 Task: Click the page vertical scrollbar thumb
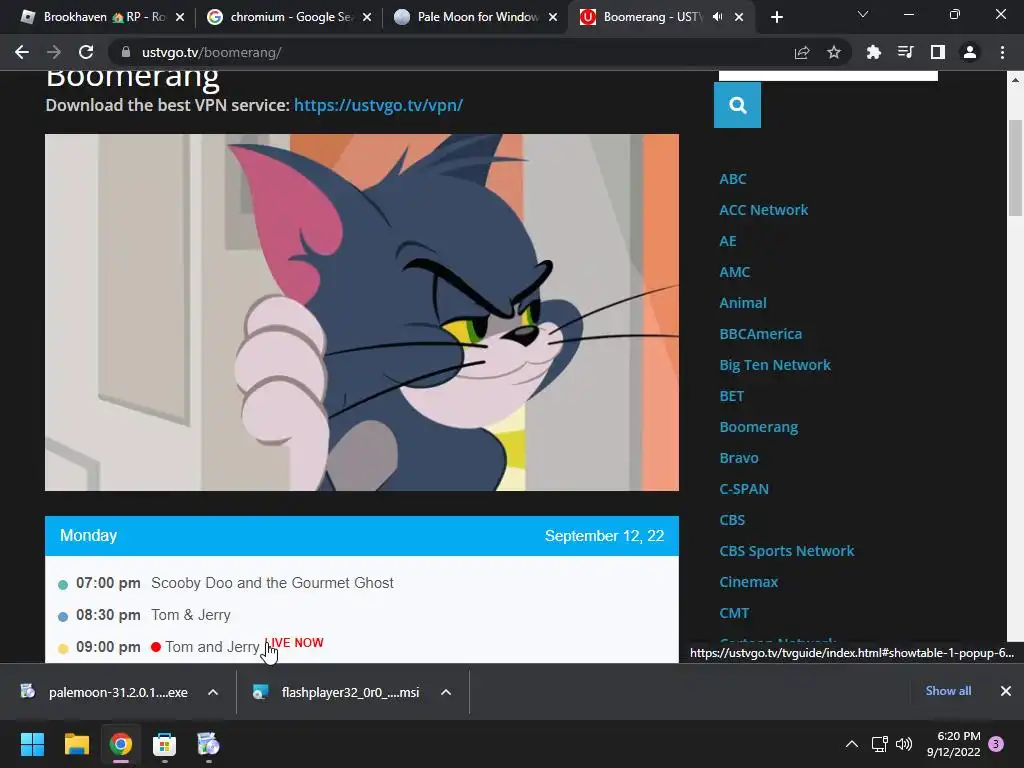[x=1015, y=168]
